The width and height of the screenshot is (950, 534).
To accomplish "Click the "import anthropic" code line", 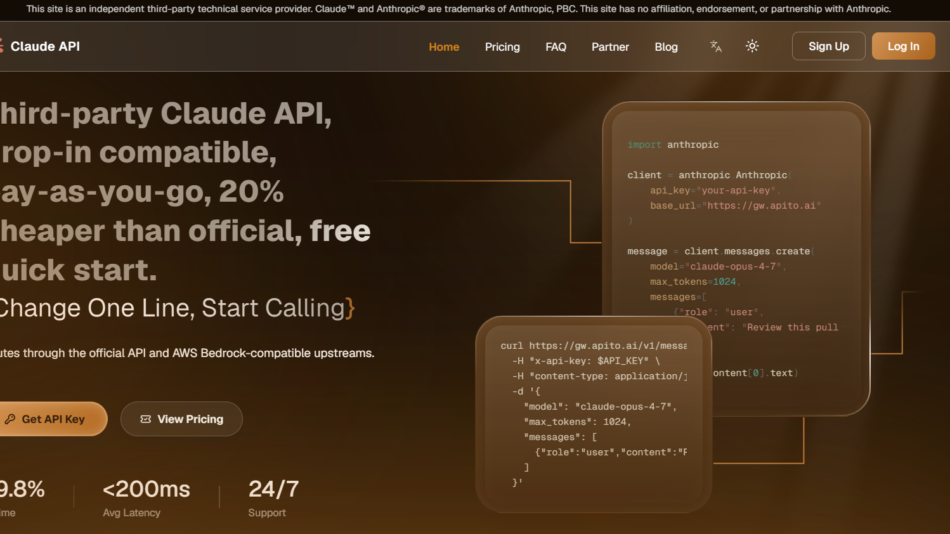I will tap(673, 145).
